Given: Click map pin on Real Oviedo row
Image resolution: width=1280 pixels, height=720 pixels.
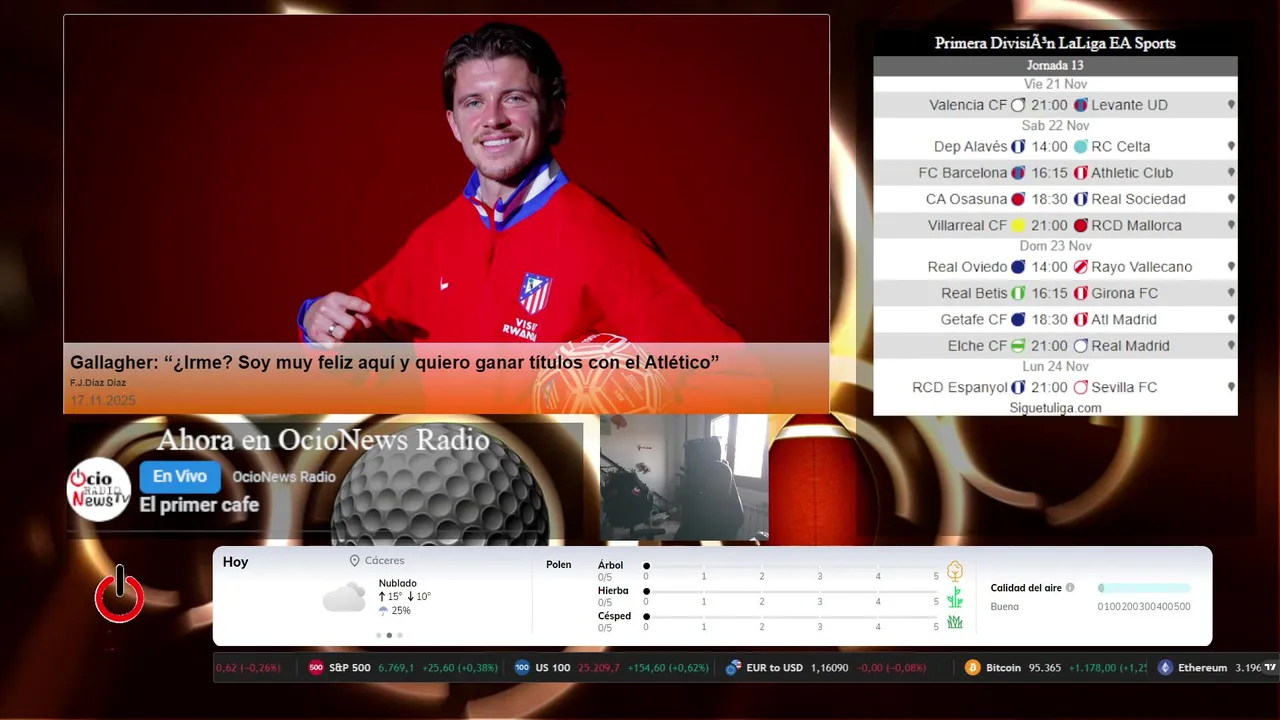Looking at the screenshot, I should (1231, 267).
